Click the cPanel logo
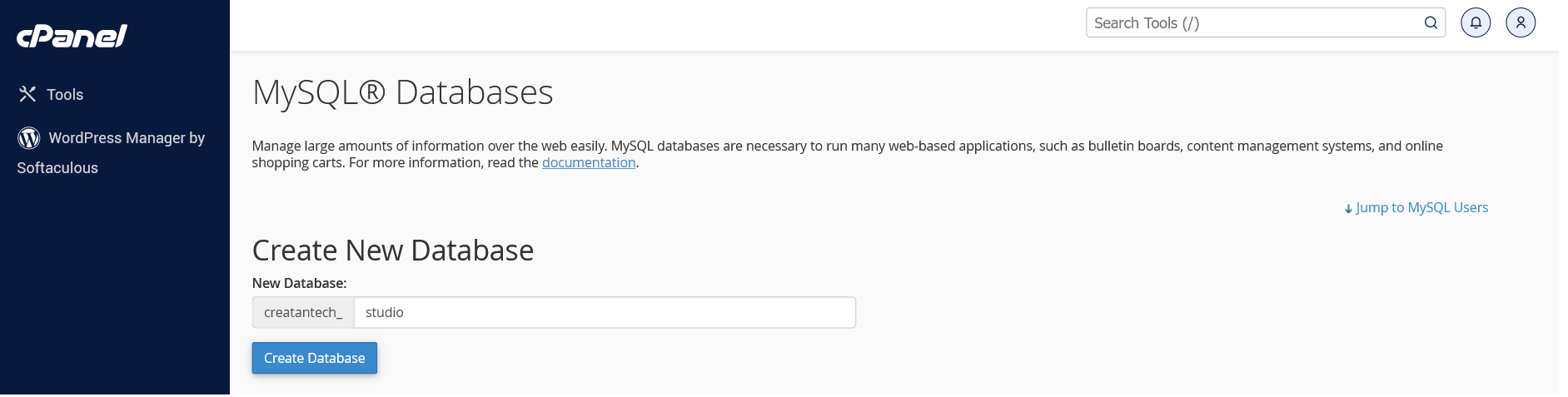This screenshot has height=397, width=1568. pos(72,36)
